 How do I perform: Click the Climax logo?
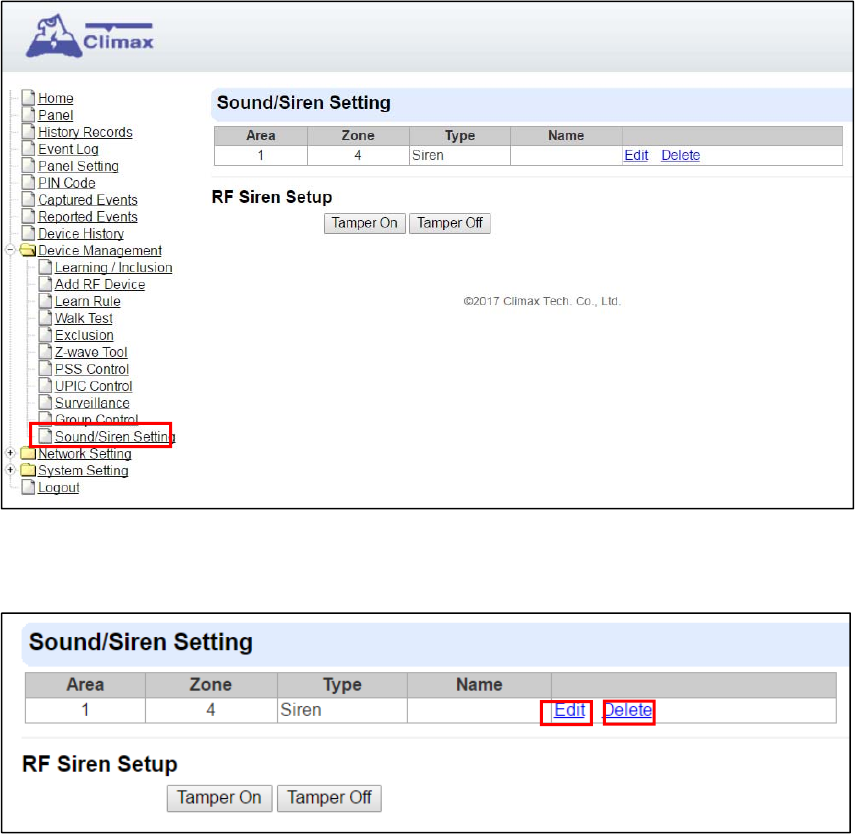90,36
